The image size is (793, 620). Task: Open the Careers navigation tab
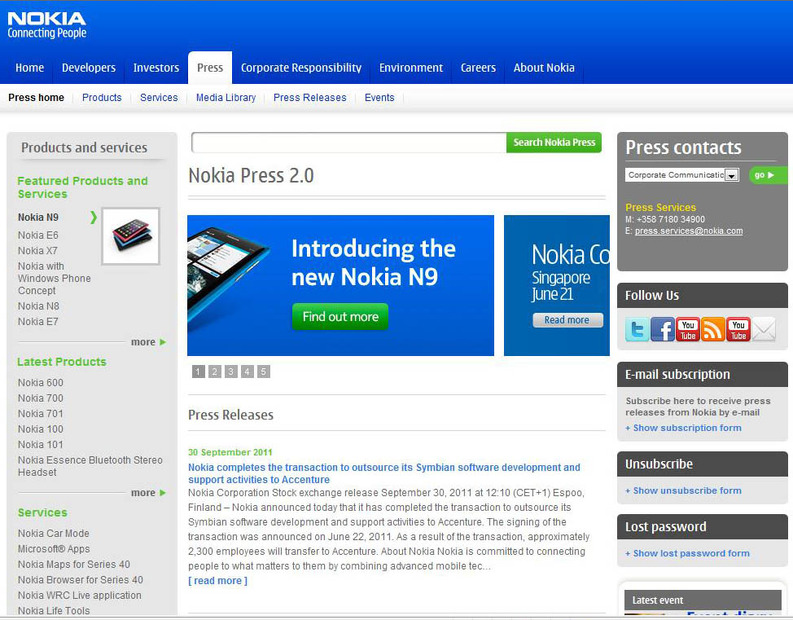[478, 68]
